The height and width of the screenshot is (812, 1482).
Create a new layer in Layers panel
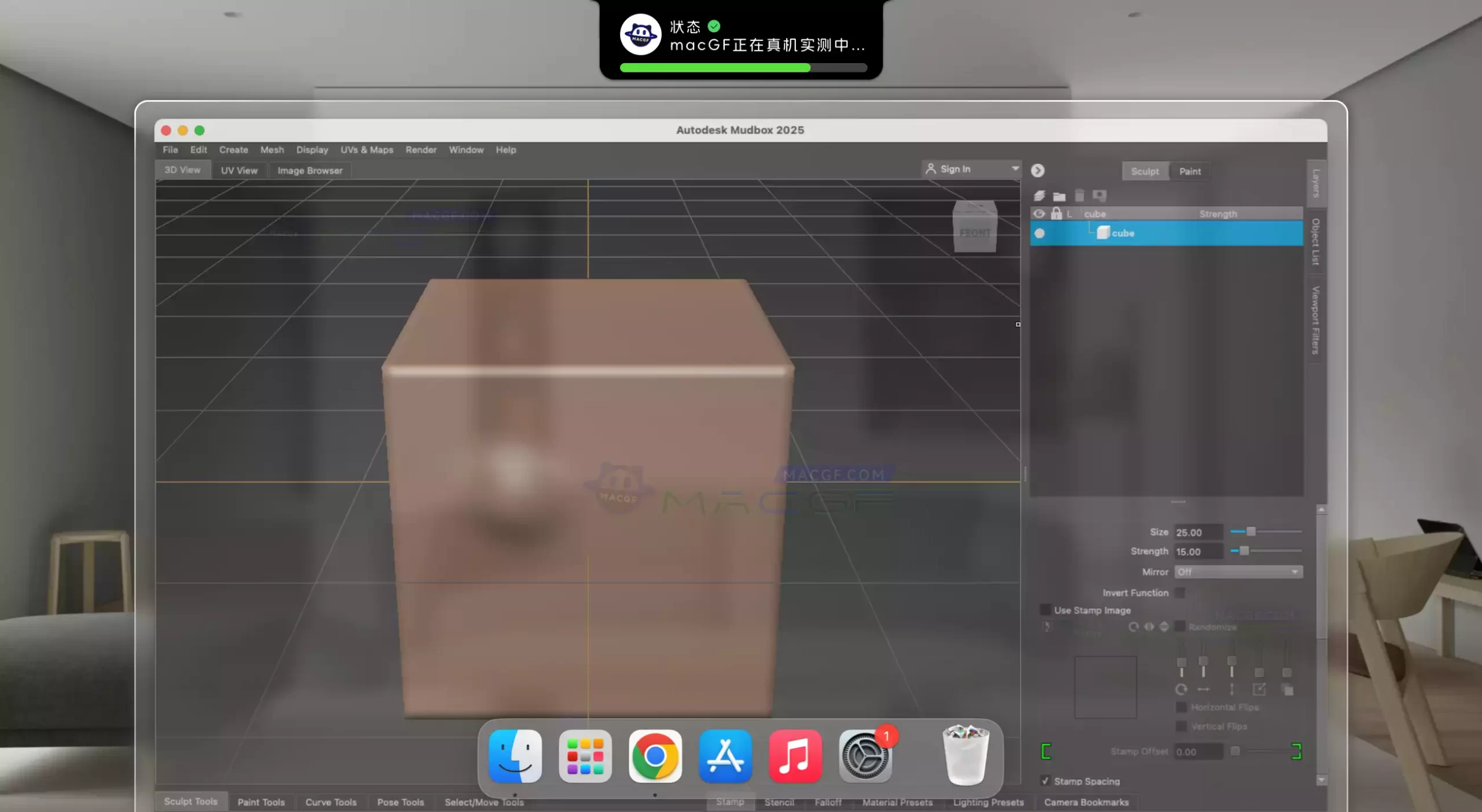click(1039, 196)
